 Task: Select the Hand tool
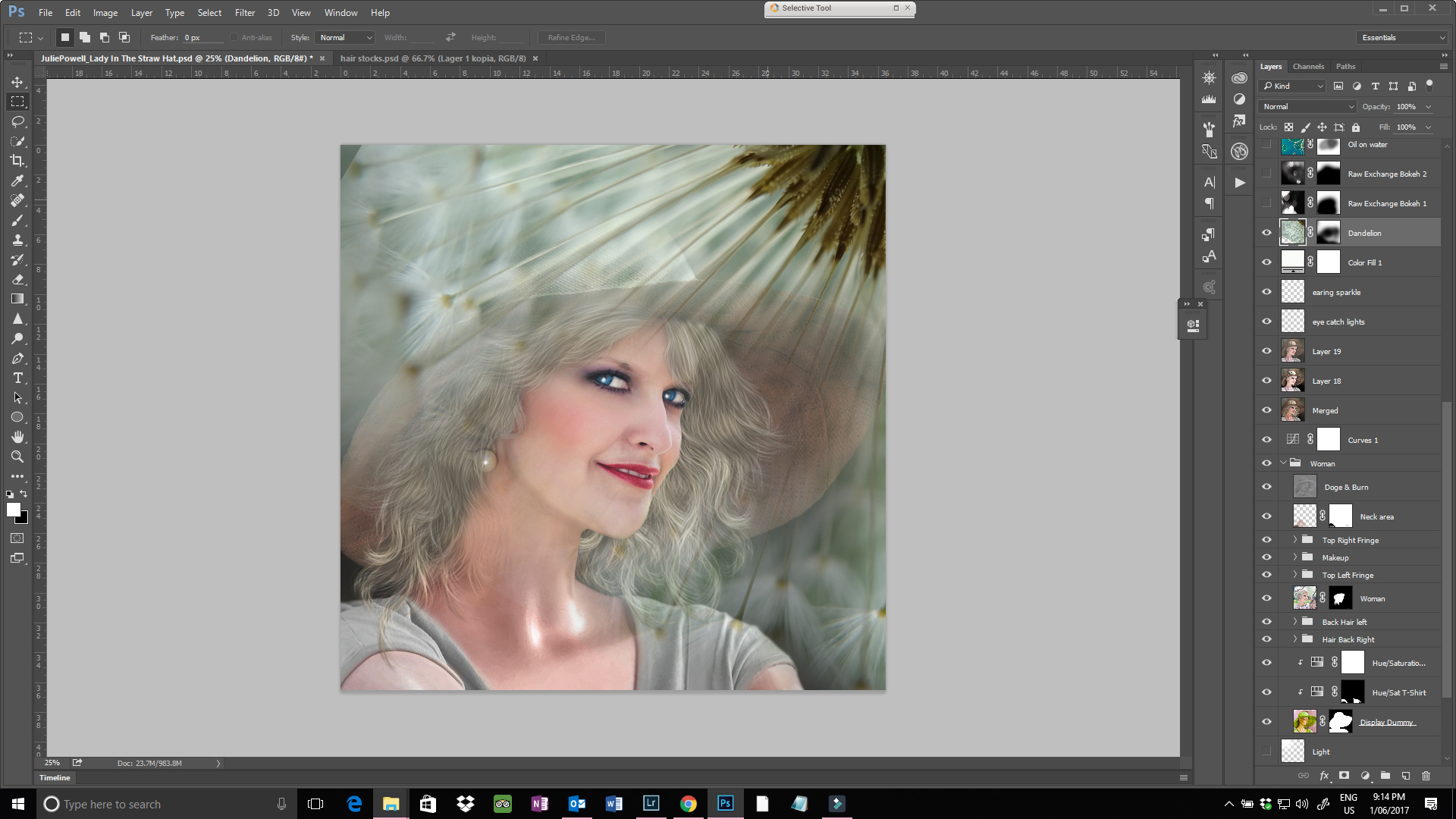click(x=17, y=437)
